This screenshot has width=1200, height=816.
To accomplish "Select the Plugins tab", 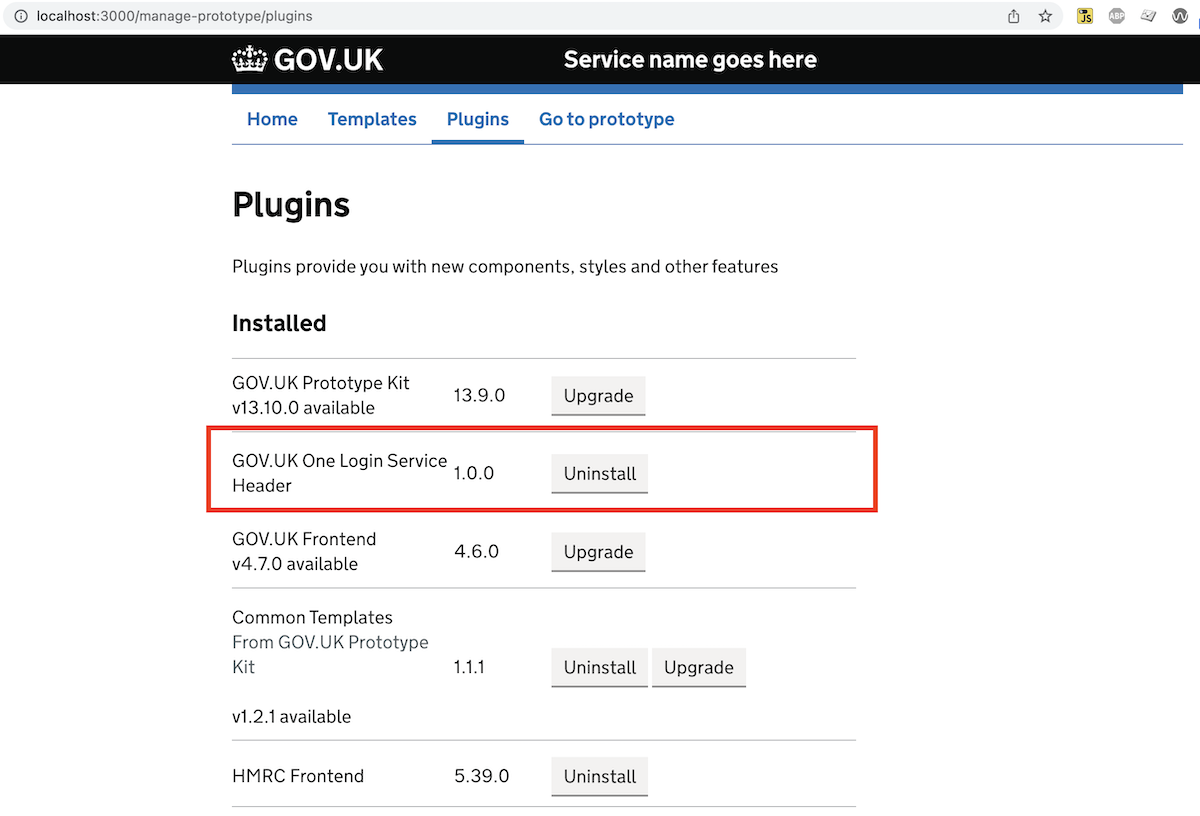I will pos(478,119).
